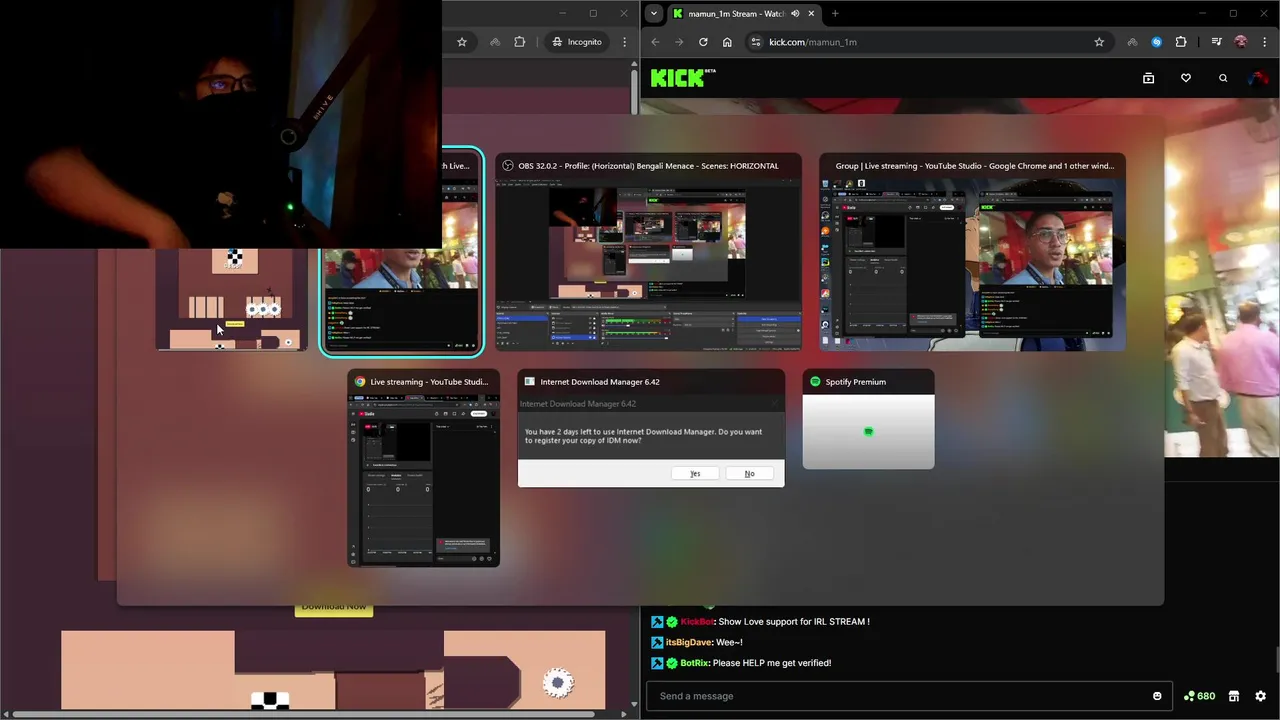Click the BotRix username in chat
This screenshot has width=1280, height=720.
pyautogui.click(x=695, y=663)
